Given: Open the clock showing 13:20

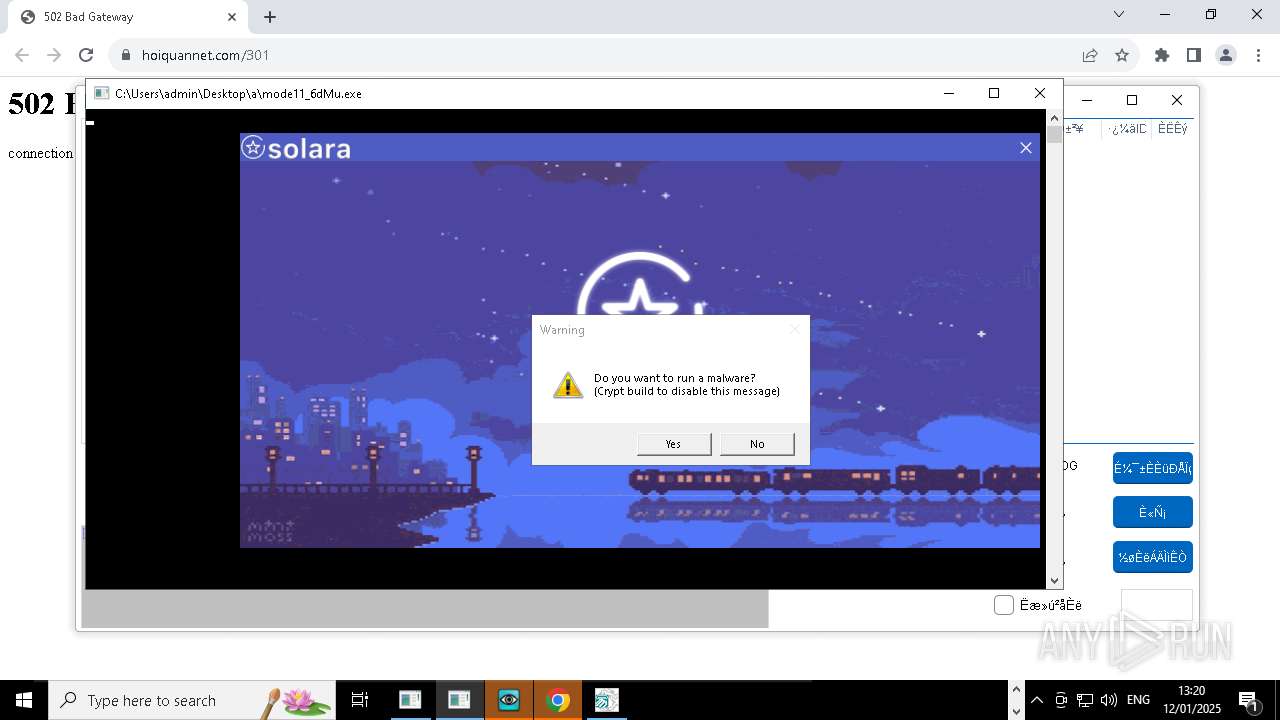Looking at the screenshot, I should pos(1192,700).
